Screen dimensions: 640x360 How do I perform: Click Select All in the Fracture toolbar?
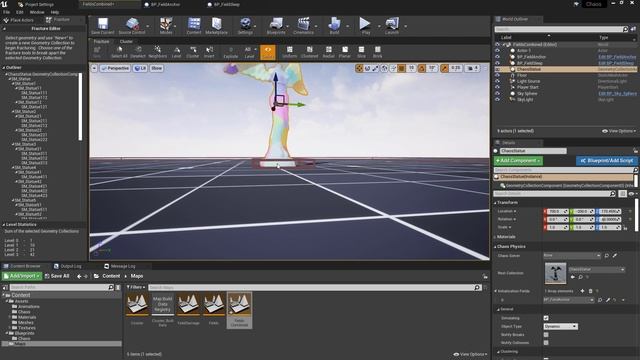point(119,52)
